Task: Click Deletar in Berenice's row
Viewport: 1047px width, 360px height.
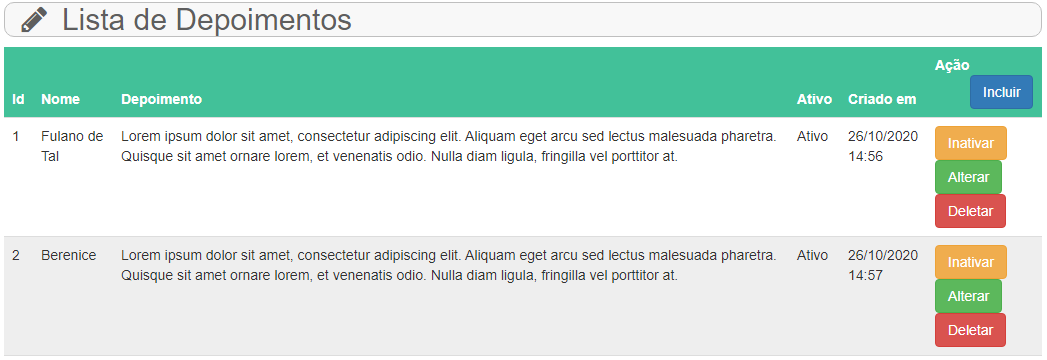Action: [x=970, y=330]
